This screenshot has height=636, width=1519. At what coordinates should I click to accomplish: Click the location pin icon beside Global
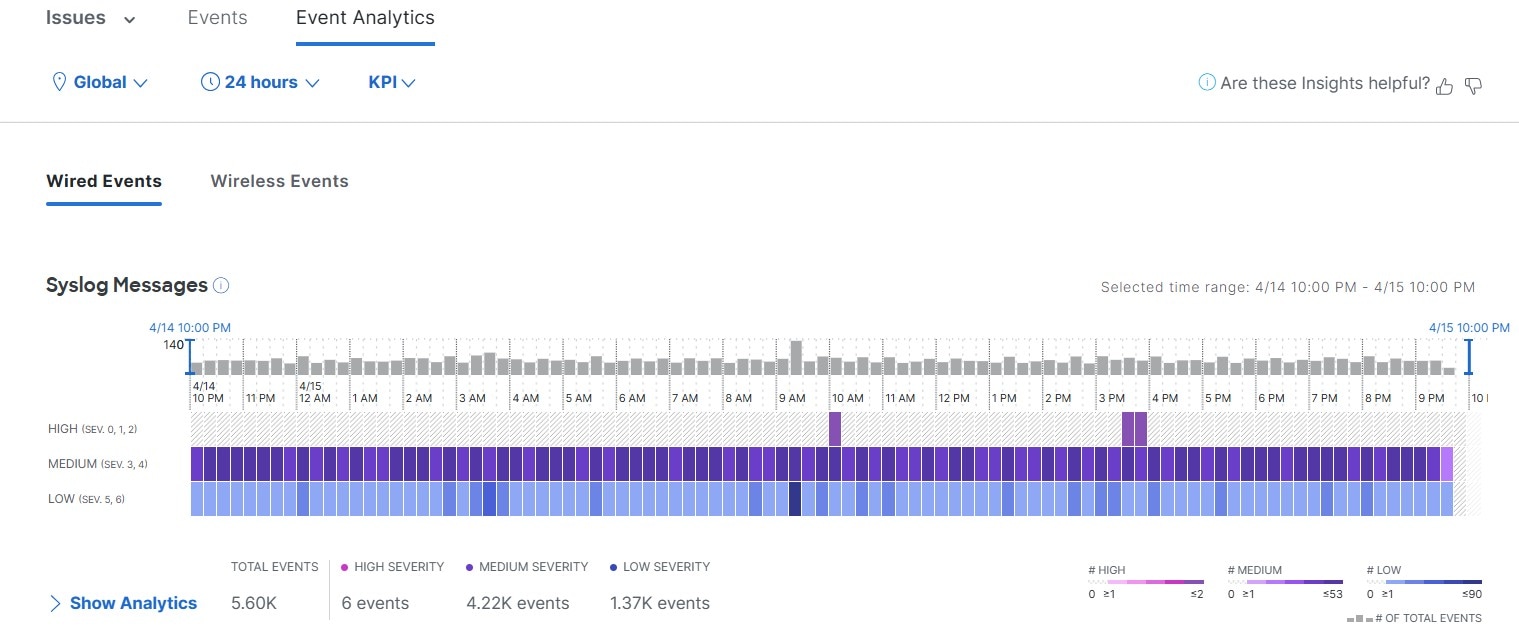tap(58, 82)
